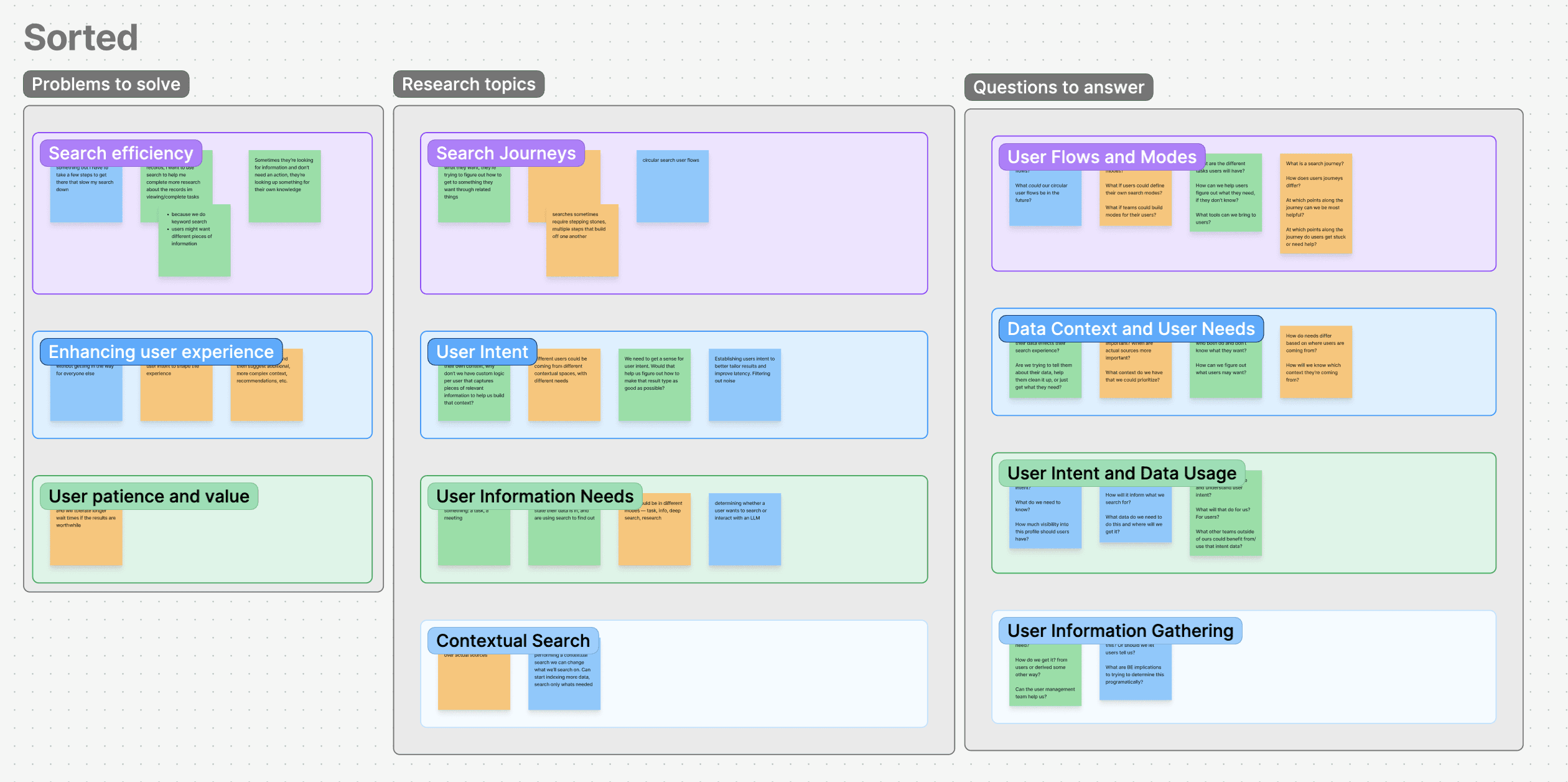Viewport: 1568px width, 782px height.
Task: Select the 'User Information Gathering' label
Action: click(x=1120, y=631)
